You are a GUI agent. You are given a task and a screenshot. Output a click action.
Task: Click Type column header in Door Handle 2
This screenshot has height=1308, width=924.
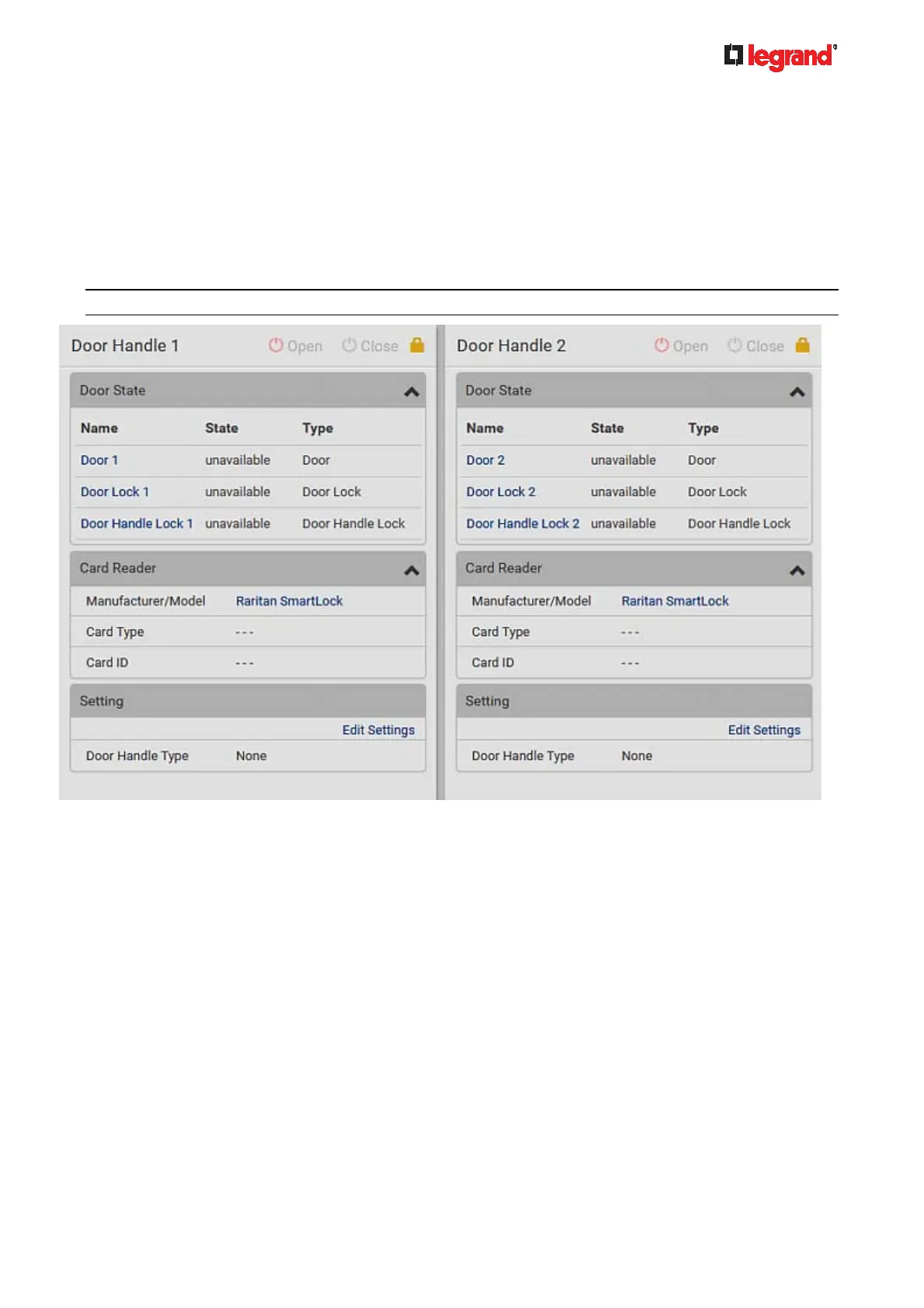(703, 428)
